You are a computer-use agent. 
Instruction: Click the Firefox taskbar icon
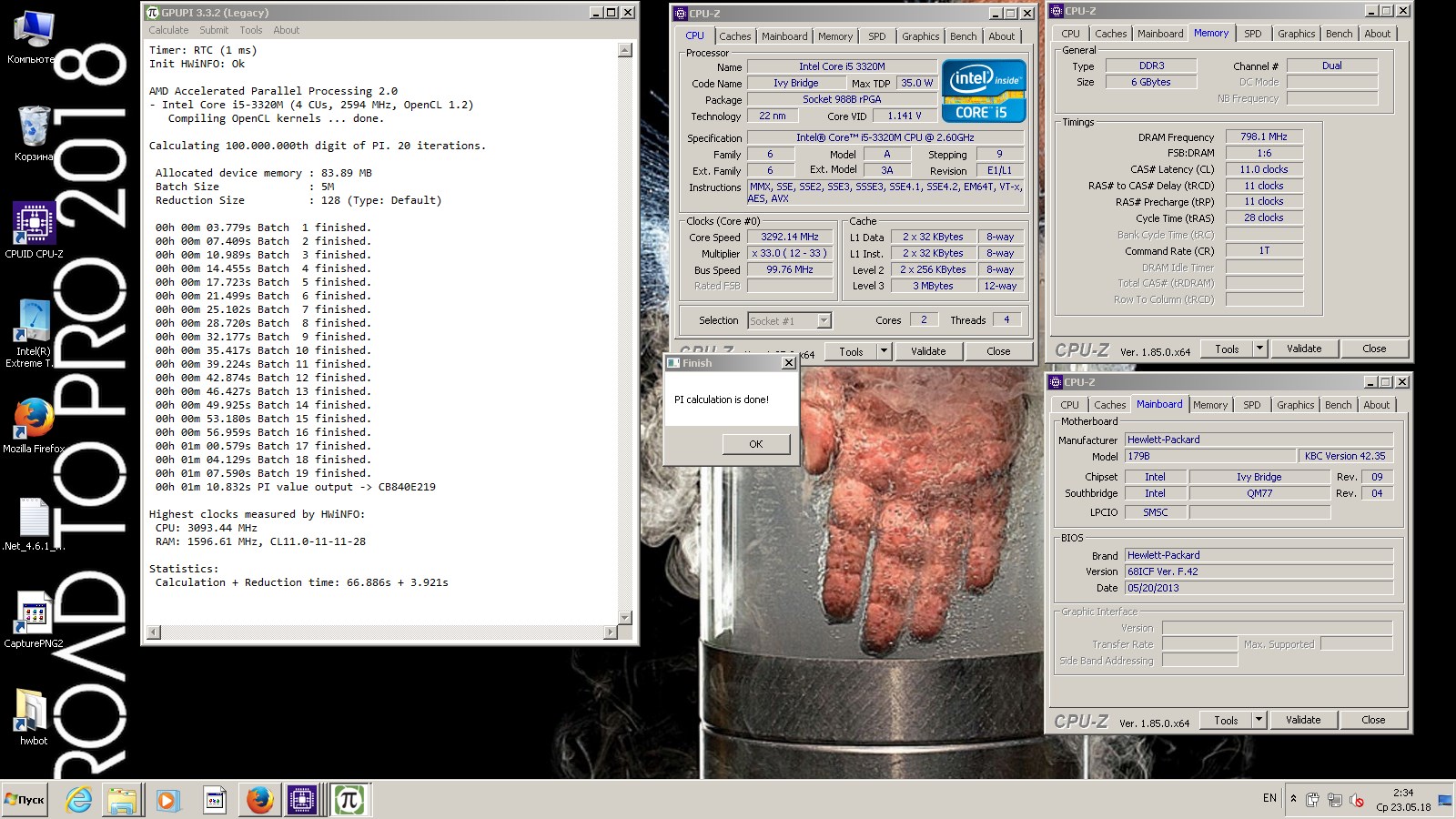pyautogui.click(x=259, y=800)
